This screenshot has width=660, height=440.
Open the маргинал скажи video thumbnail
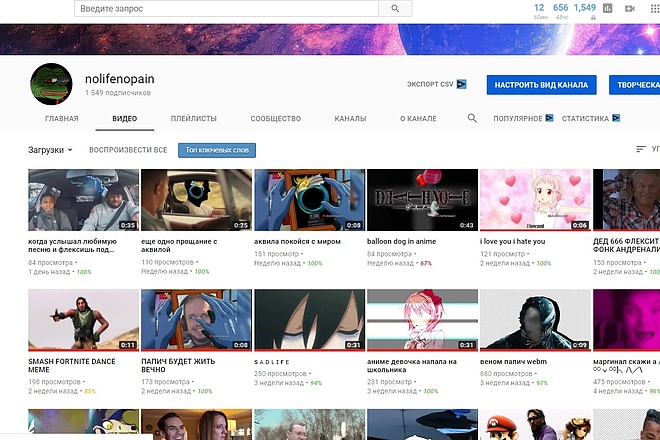pos(626,320)
